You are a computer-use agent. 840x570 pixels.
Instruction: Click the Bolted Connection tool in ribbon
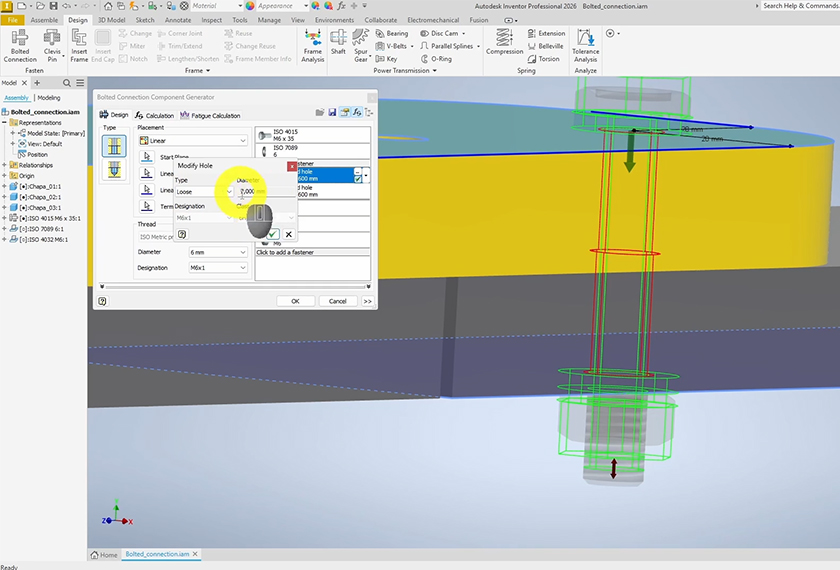pos(20,46)
